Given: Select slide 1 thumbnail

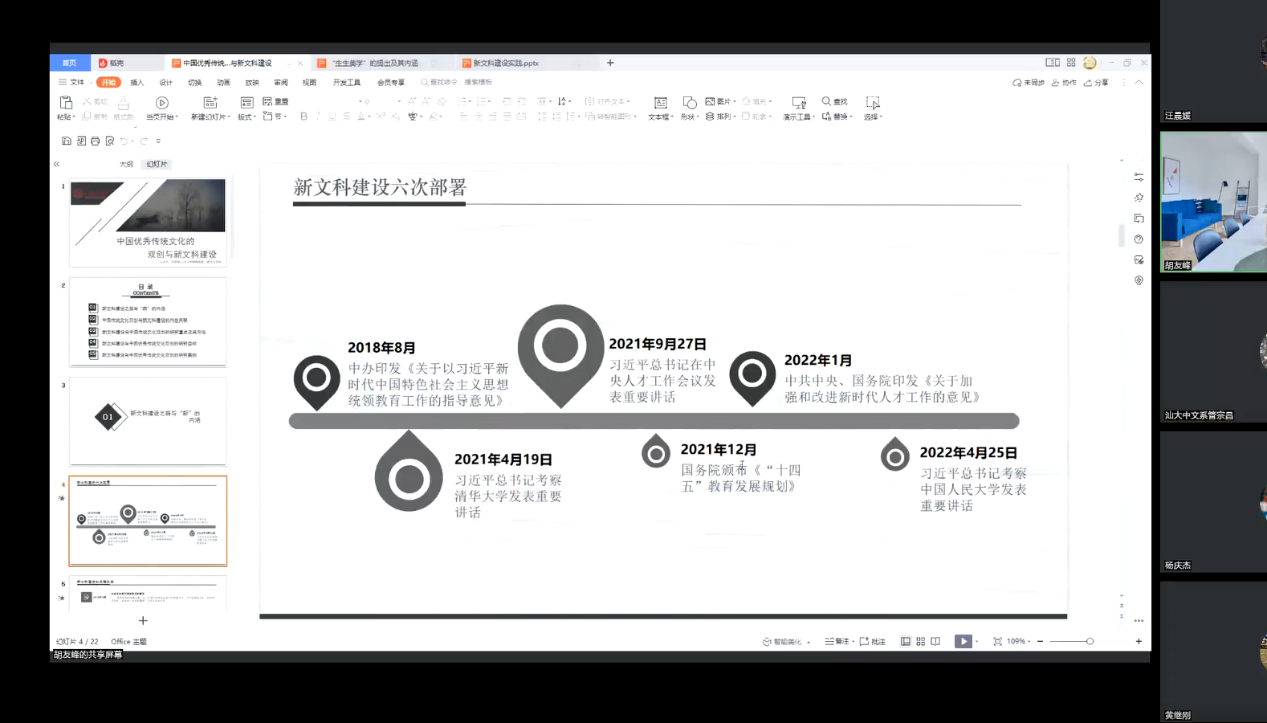Looking at the screenshot, I should coord(147,223).
